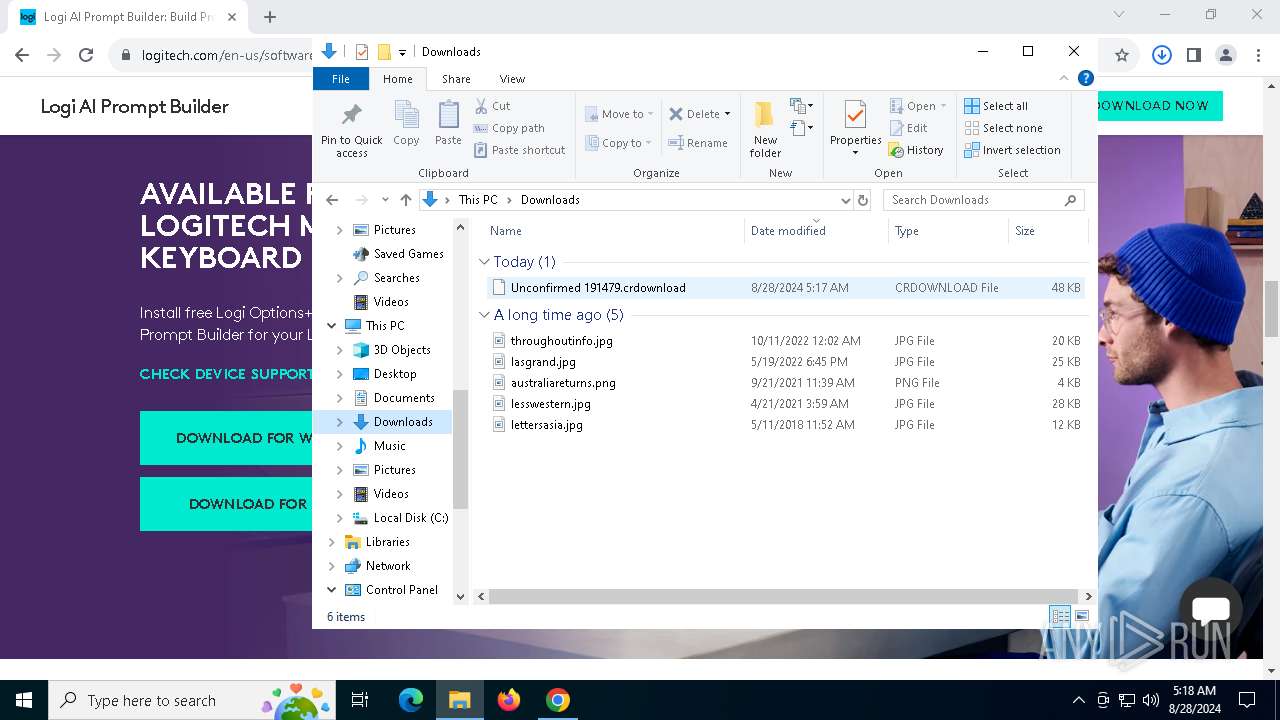
Task: Navigate up one folder level
Action: click(x=405, y=200)
